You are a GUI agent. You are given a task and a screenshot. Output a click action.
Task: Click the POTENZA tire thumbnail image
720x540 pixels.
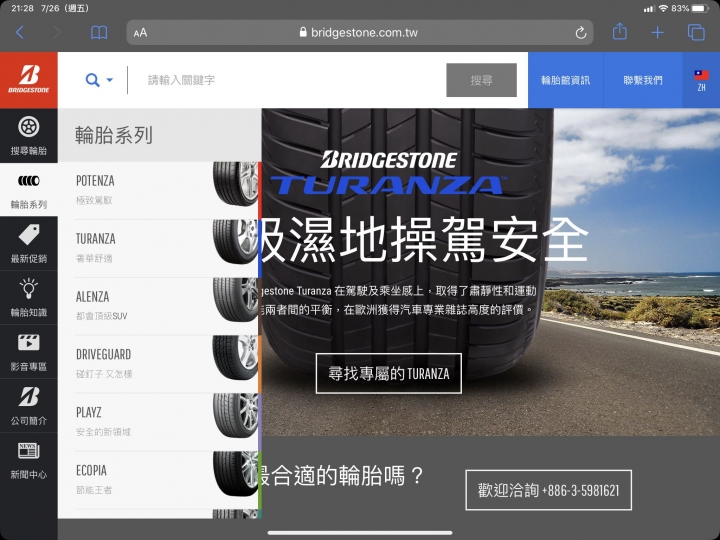(236, 183)
